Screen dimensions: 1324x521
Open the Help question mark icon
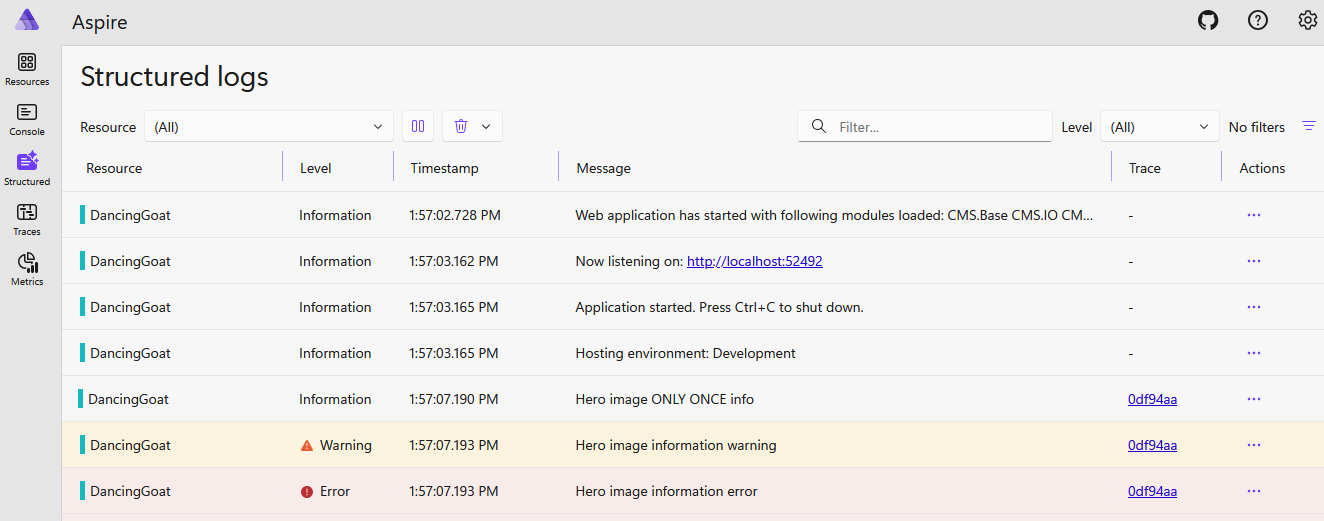(1258, 20)
